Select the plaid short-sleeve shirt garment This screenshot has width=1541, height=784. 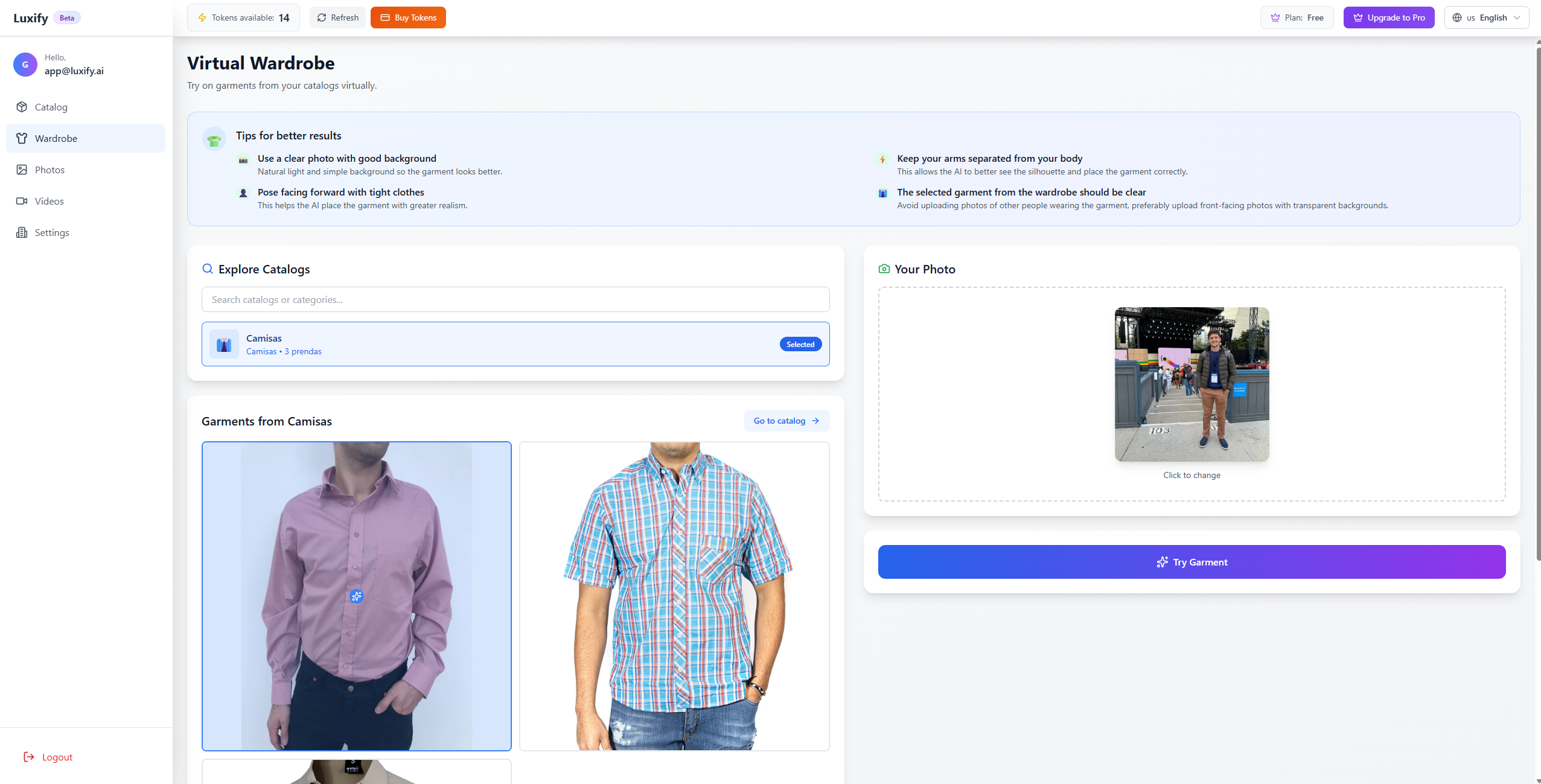click(x=674, y=596)
